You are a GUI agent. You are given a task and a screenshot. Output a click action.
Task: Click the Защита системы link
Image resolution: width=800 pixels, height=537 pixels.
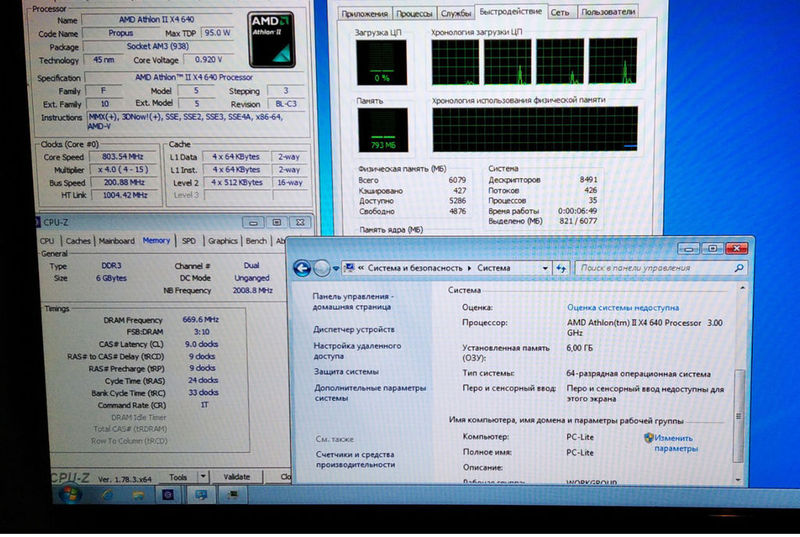click(x=346, y=372)
